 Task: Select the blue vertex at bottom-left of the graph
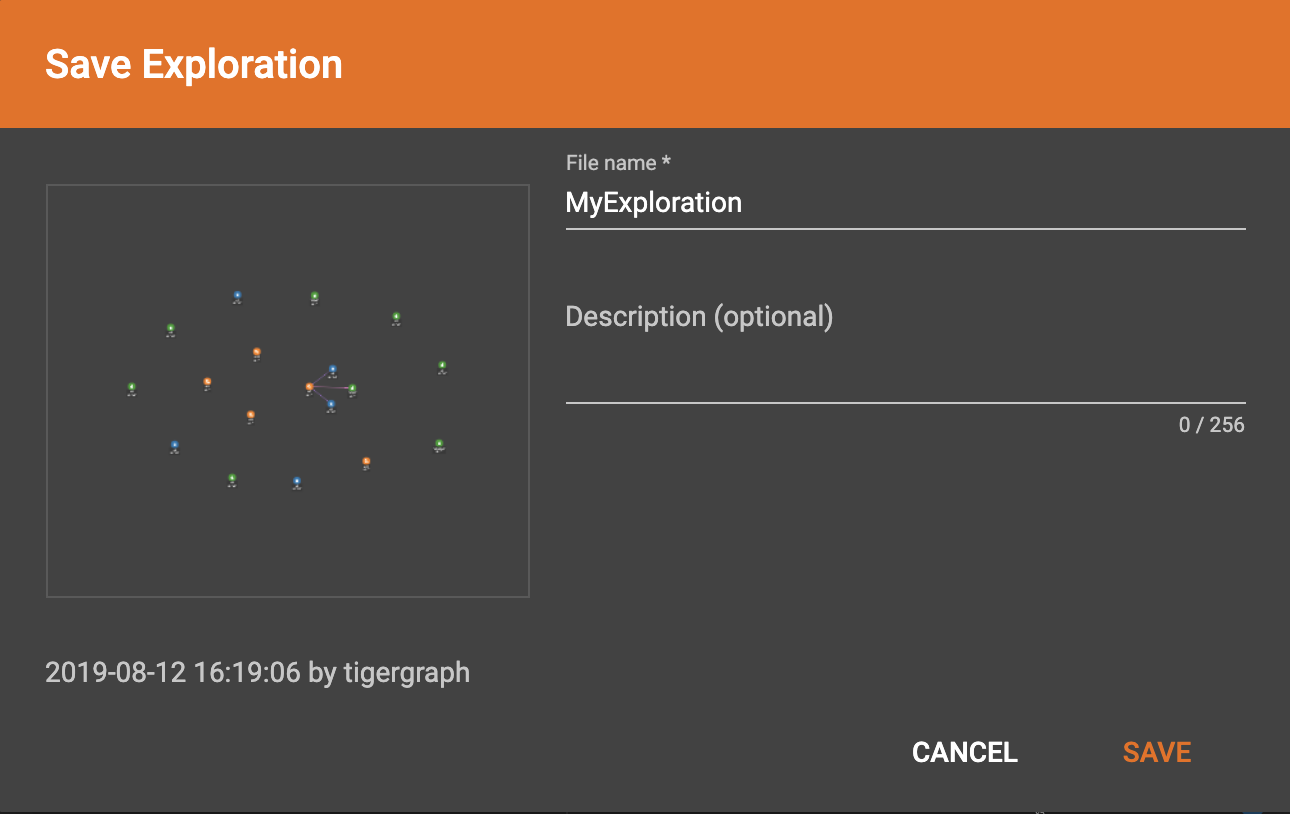(x=175, y=444)
